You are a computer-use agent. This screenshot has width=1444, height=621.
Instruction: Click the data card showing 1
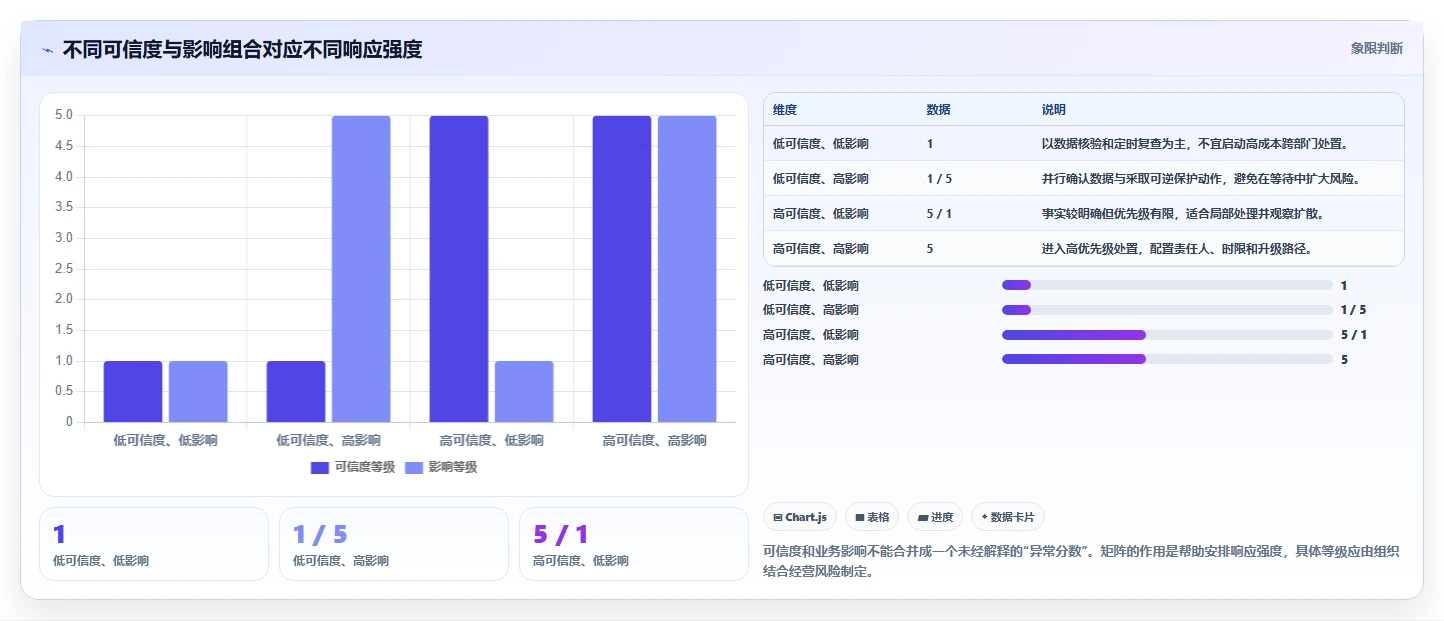pyautogui.click(x=154, y=544)
